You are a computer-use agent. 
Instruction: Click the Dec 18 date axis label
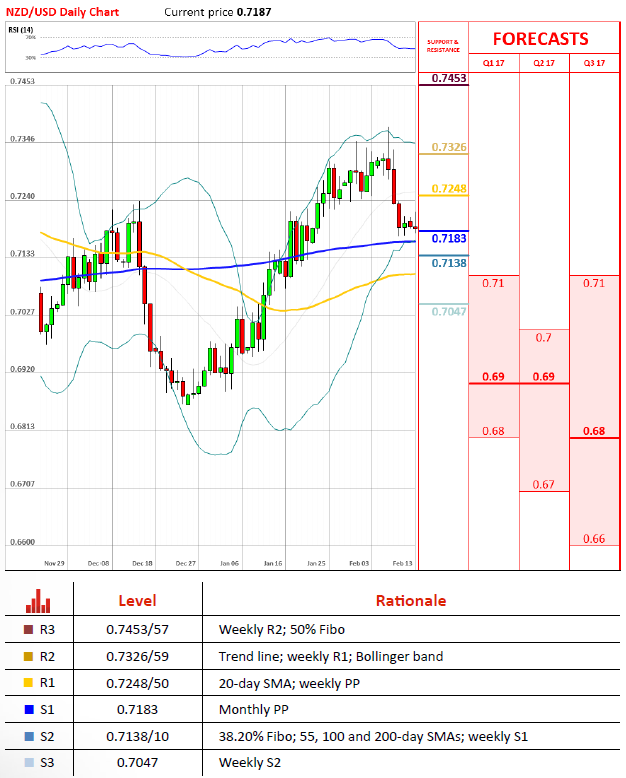coord(142,563)
